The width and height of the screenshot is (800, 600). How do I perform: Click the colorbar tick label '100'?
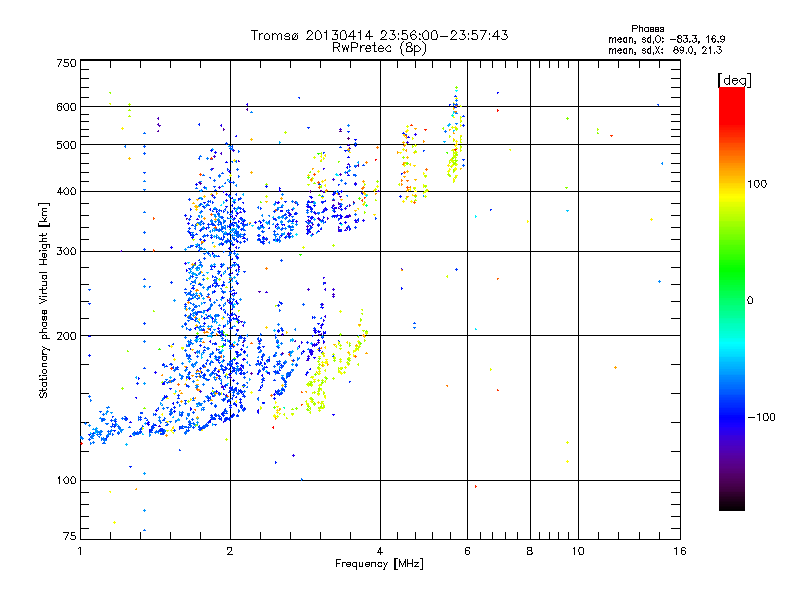[757, 184]
